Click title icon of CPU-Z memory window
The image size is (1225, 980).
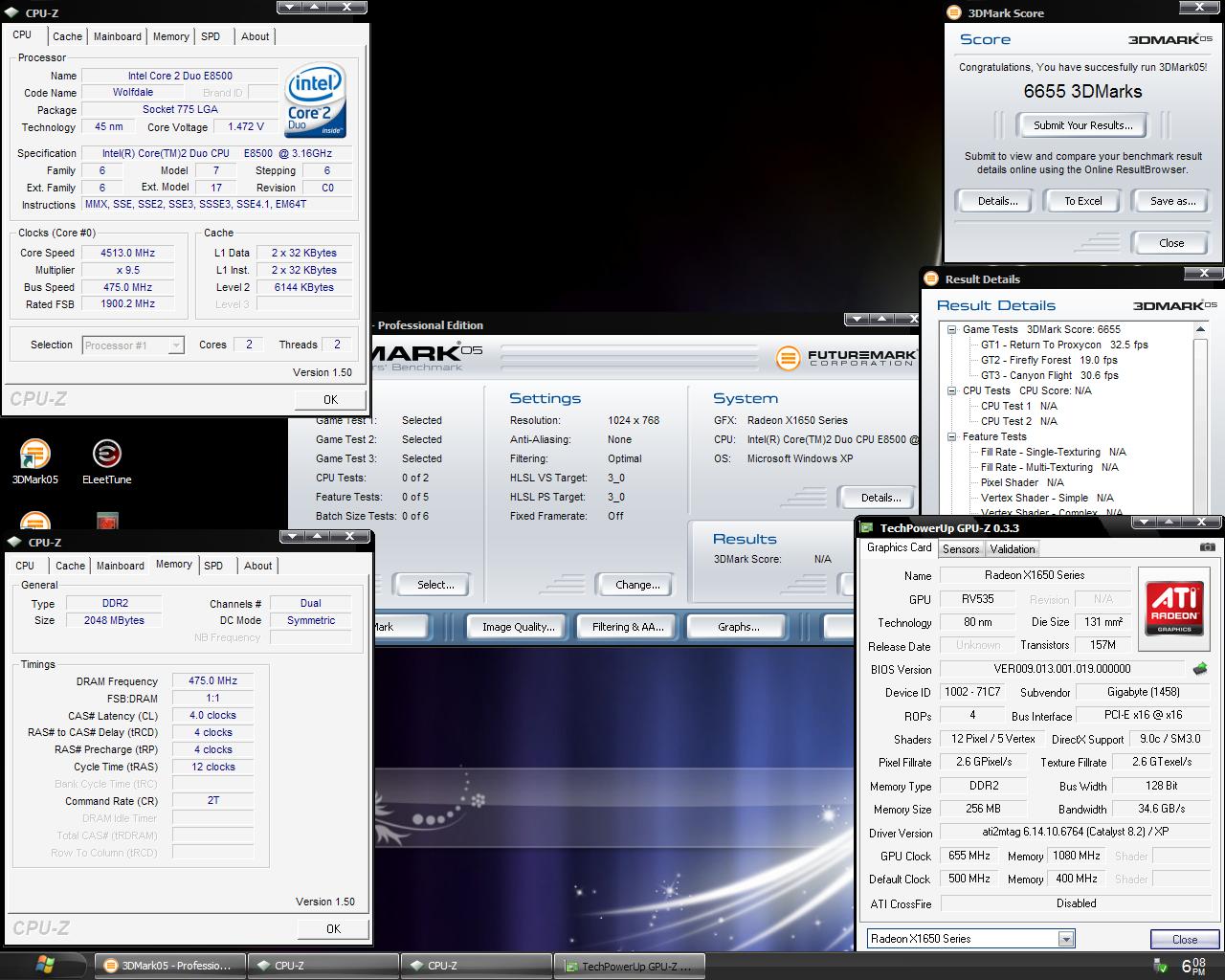coord(14,542)
